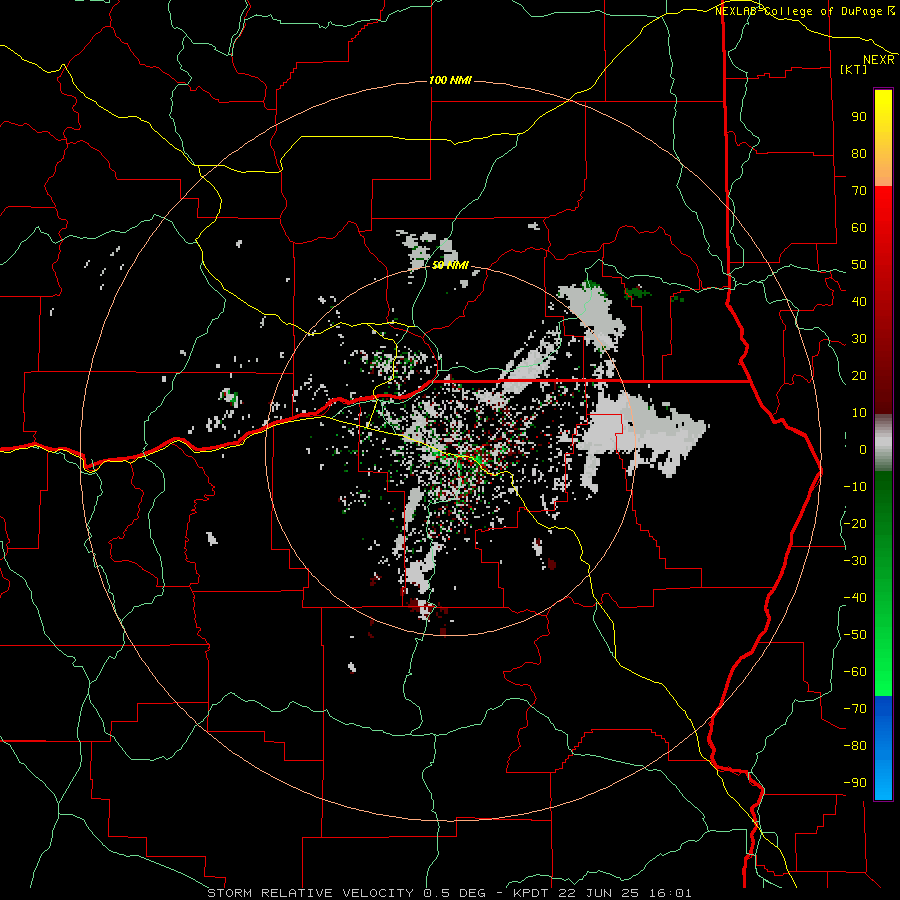Click the [KT] units label
The width and height of the screenshot is (900, 900).
[854, 69]
